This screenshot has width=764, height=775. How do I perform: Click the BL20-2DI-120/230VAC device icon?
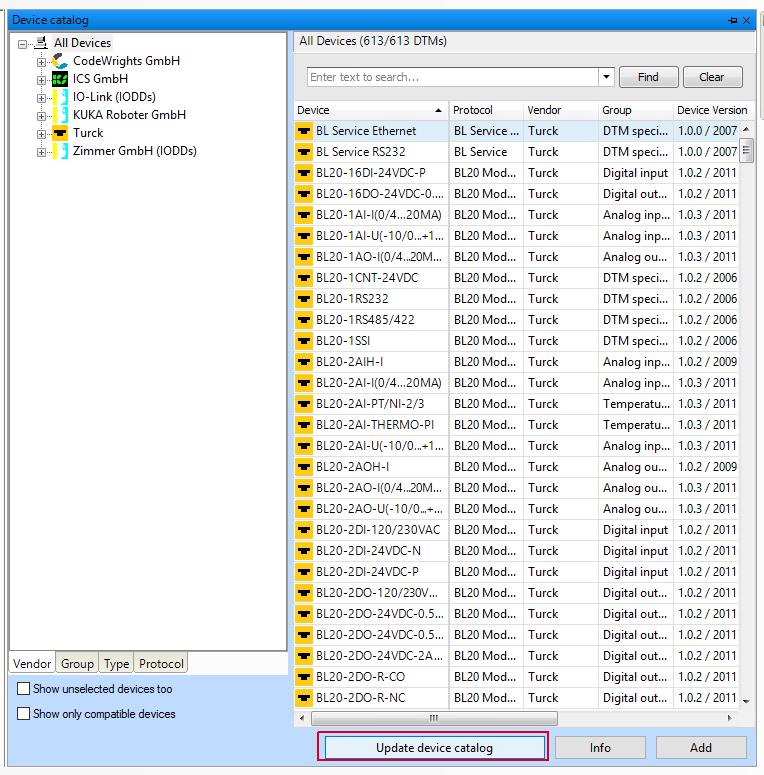point(304,530)
